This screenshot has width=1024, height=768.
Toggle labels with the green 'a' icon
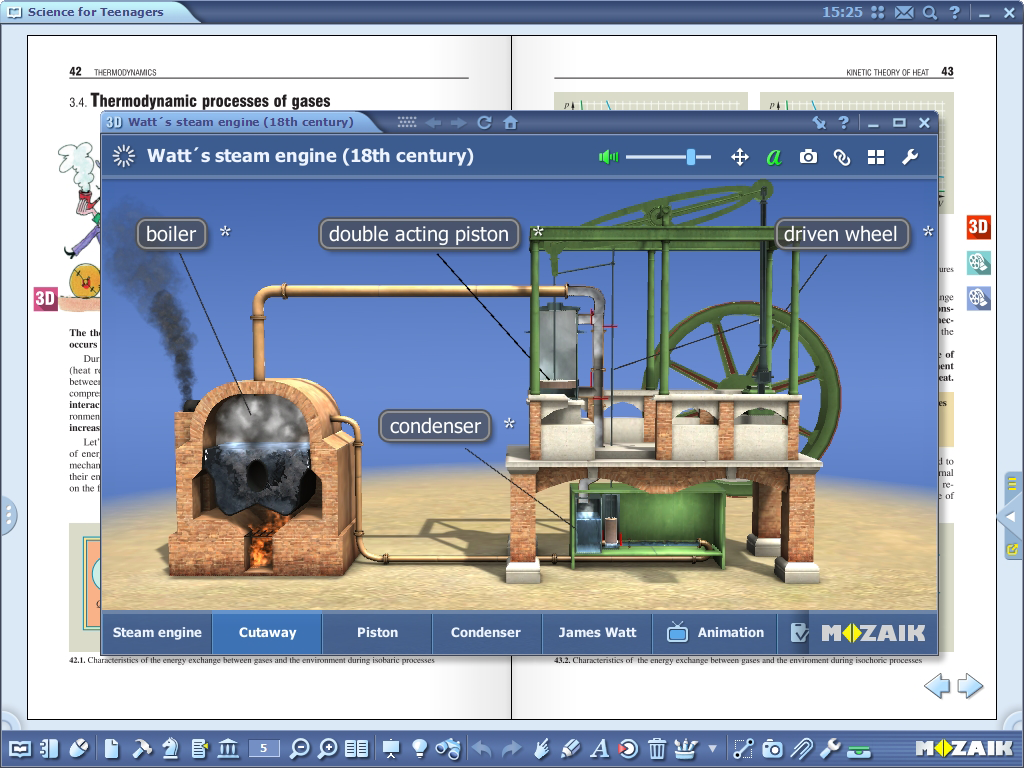click(x=773, y=157)
